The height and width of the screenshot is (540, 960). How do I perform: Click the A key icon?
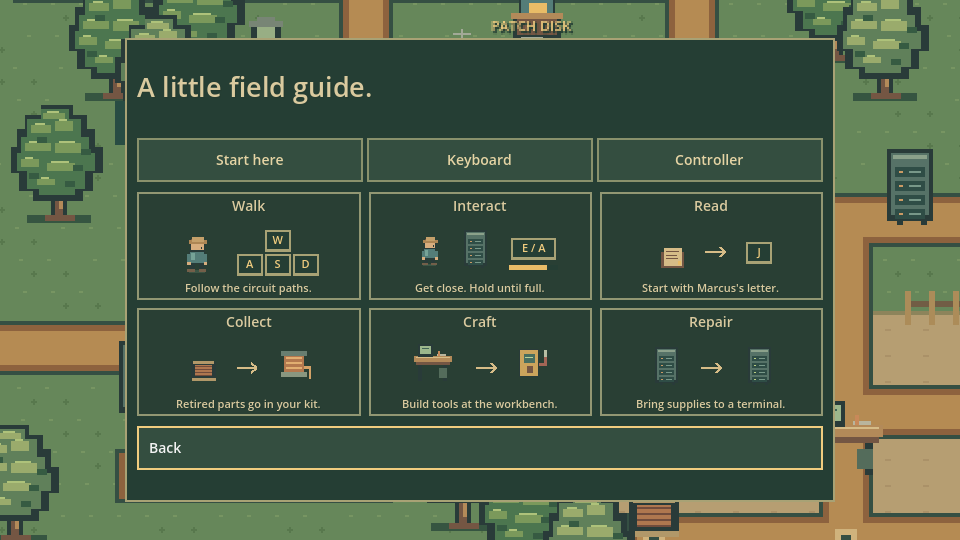(250, 264)
